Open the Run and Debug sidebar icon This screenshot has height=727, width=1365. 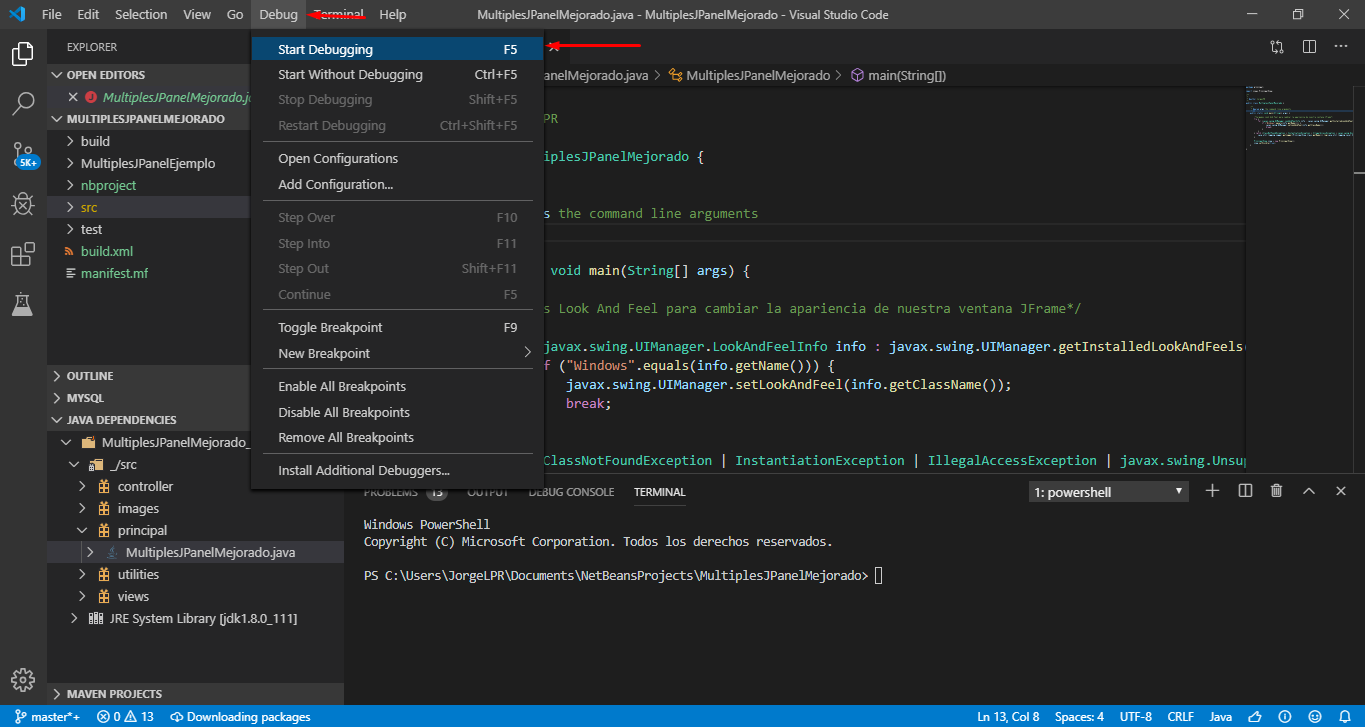(22, 204)
